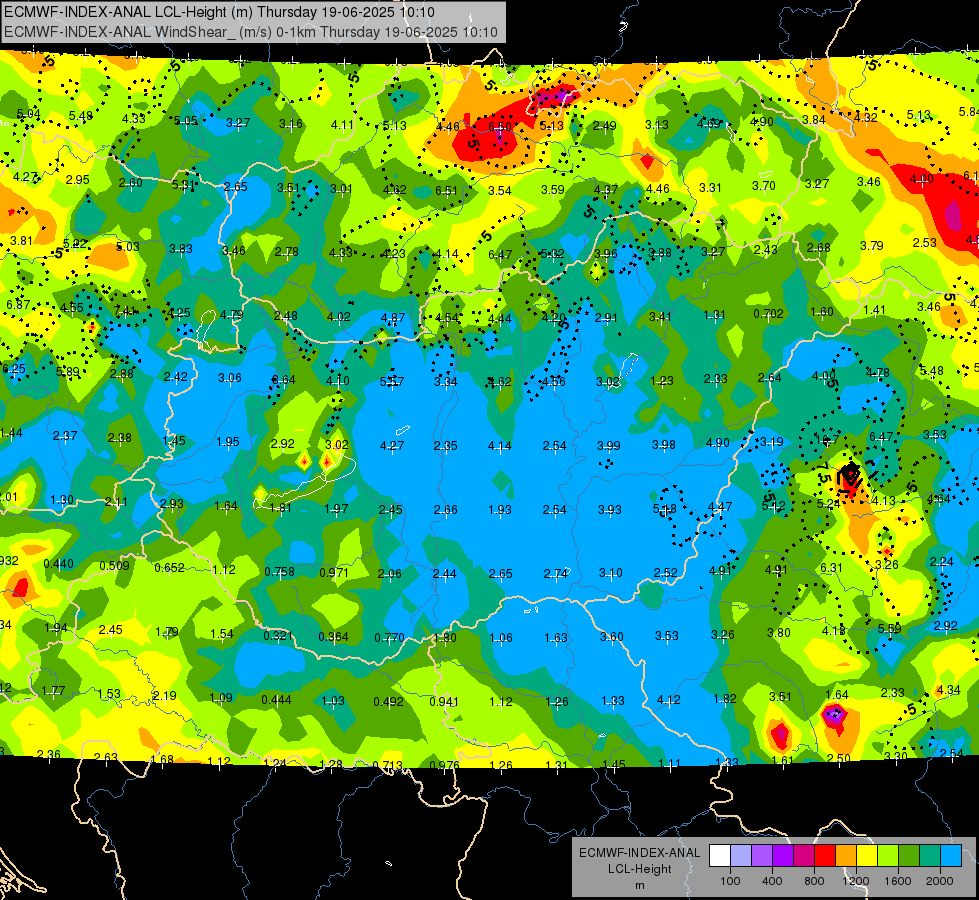Click the 1200 label on the legend

[x=855, y=881]
